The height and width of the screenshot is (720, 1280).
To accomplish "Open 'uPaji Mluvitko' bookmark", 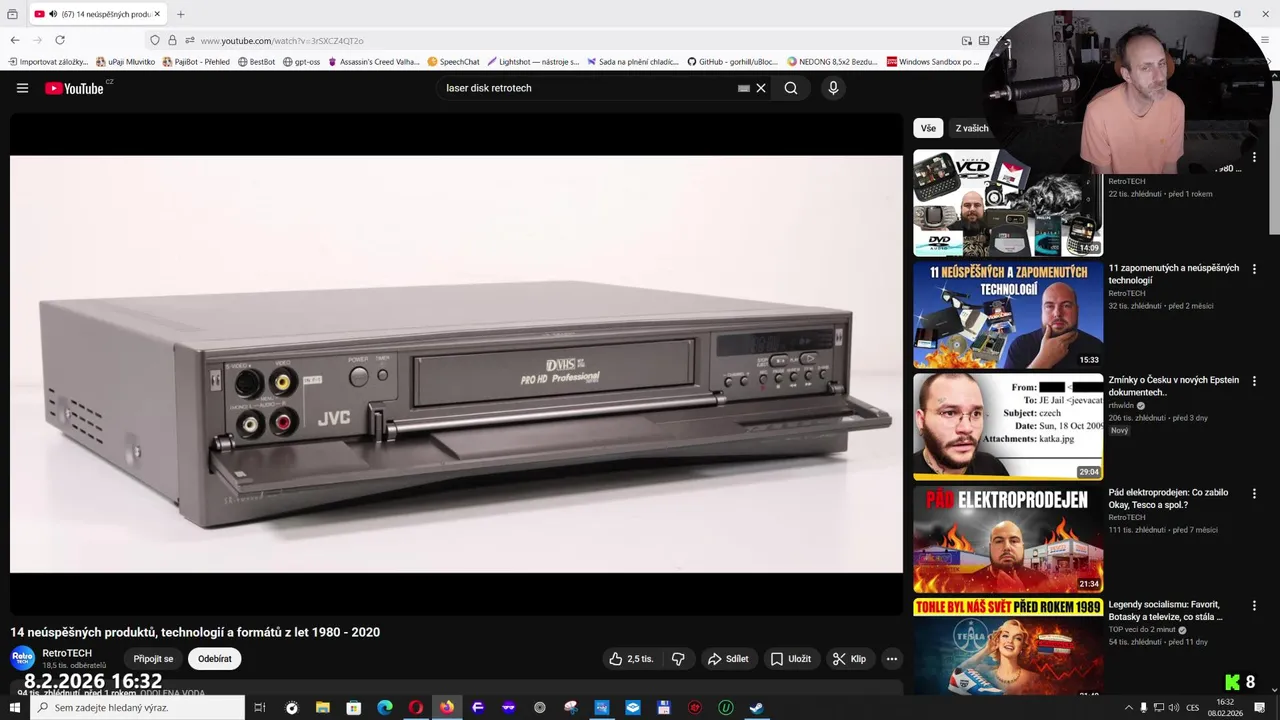I will 126,62.
